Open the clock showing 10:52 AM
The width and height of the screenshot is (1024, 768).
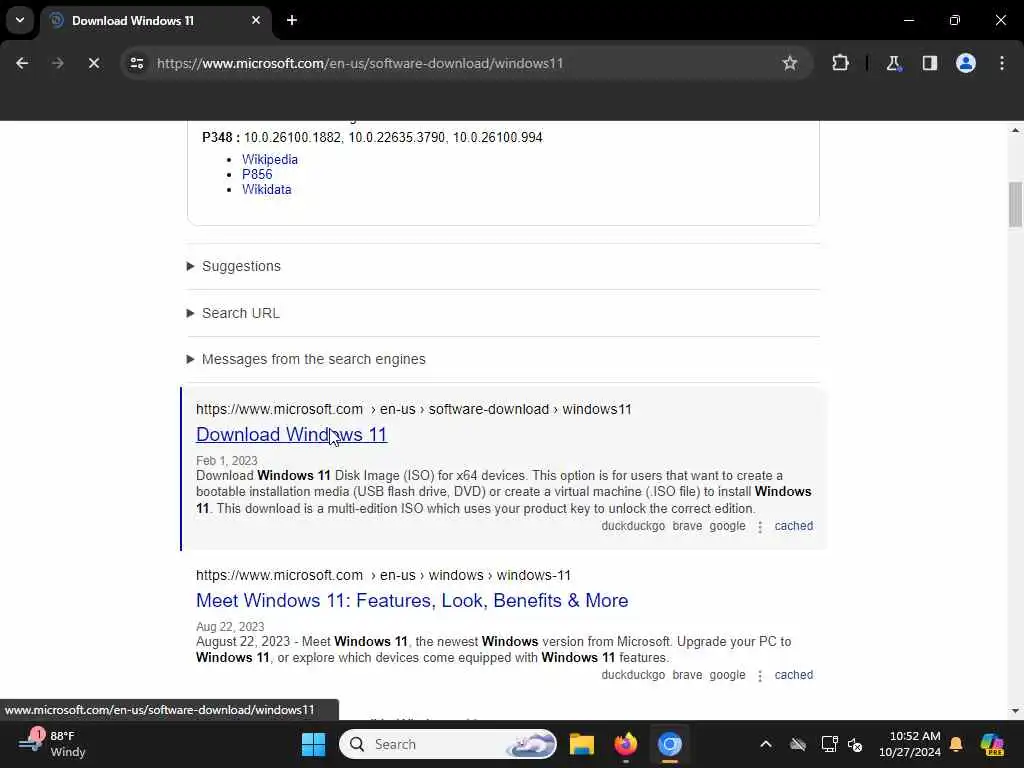[x=910, y=744]
